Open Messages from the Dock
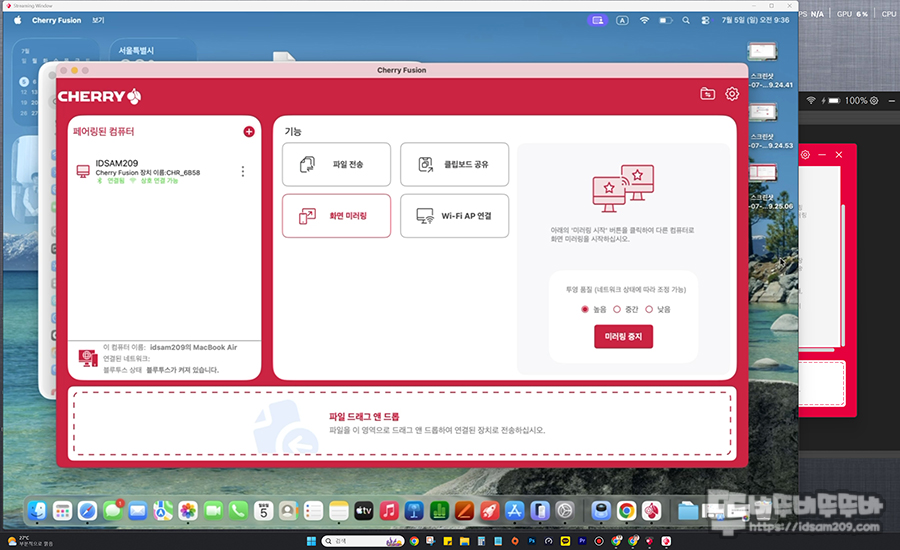The width and height of the screenshot is (900, 550). coord(112,510)
